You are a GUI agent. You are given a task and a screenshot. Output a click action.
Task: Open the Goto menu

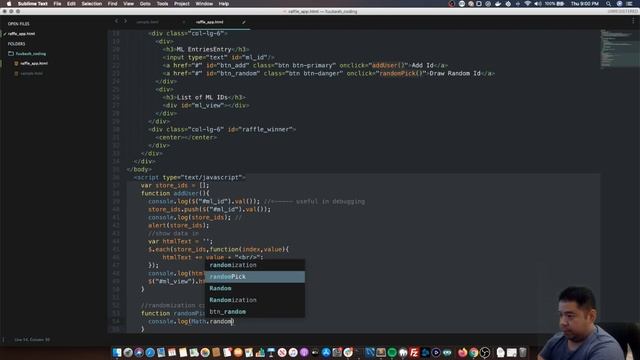click(x=145, y=4)
